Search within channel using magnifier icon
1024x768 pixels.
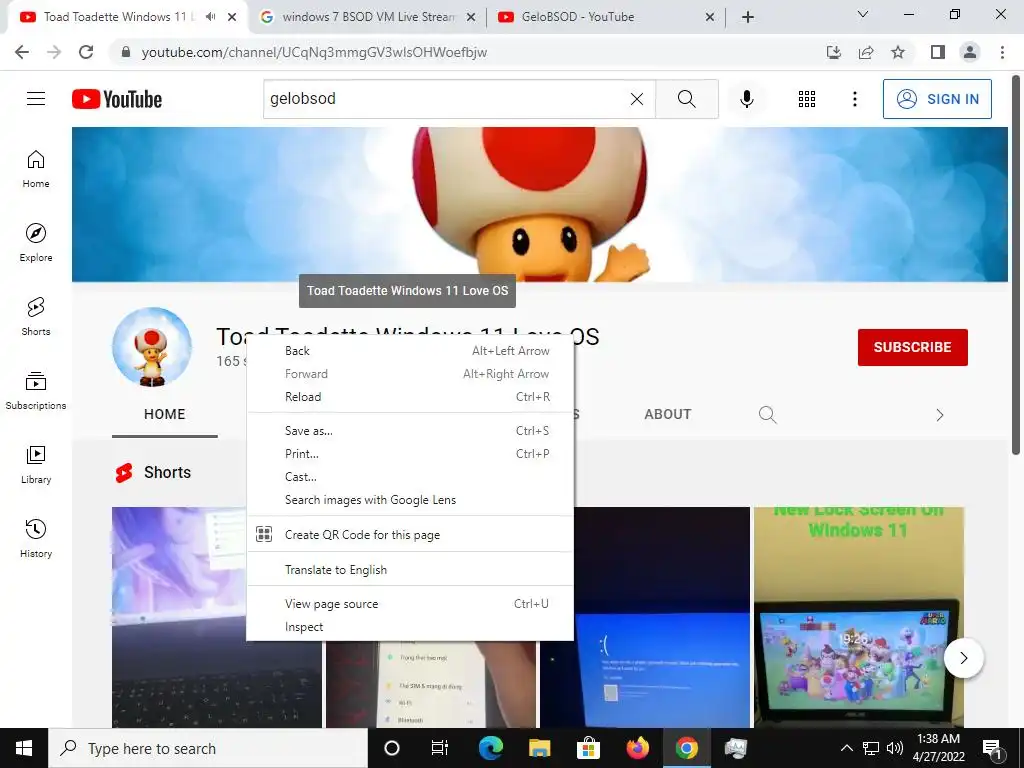[767, 415]
